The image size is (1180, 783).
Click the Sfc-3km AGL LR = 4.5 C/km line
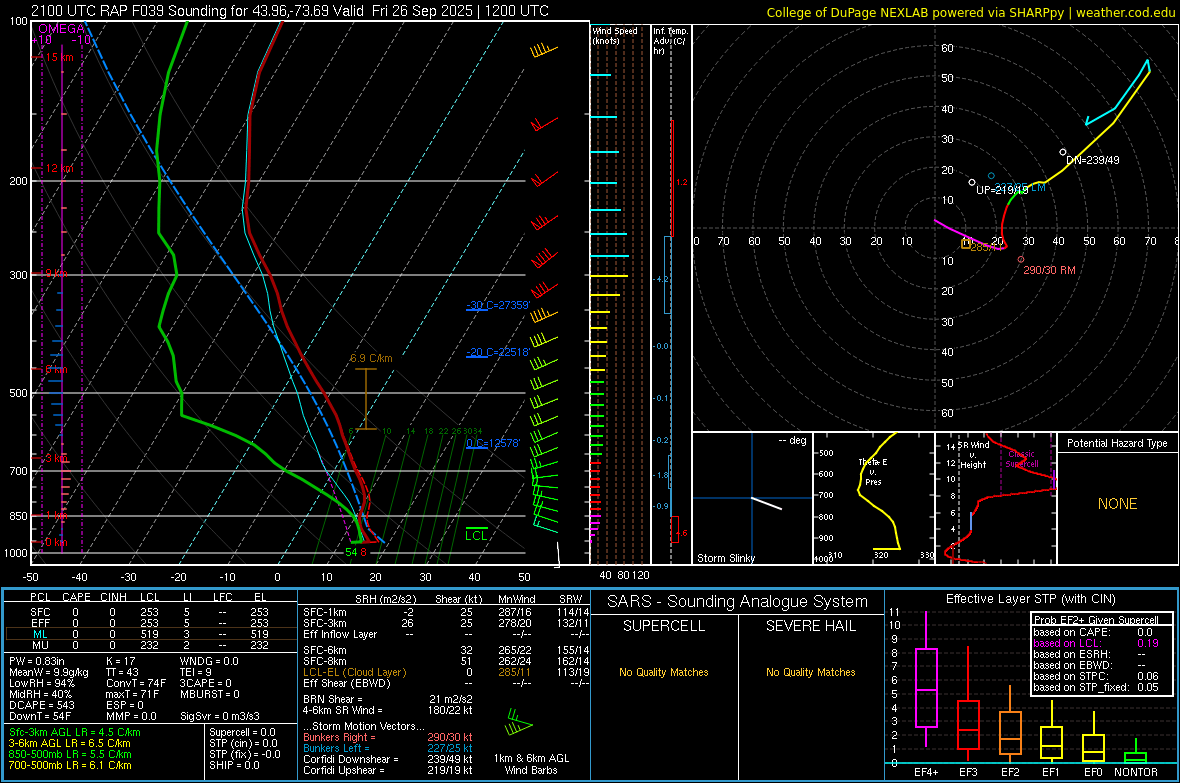[x=75, y=732]
